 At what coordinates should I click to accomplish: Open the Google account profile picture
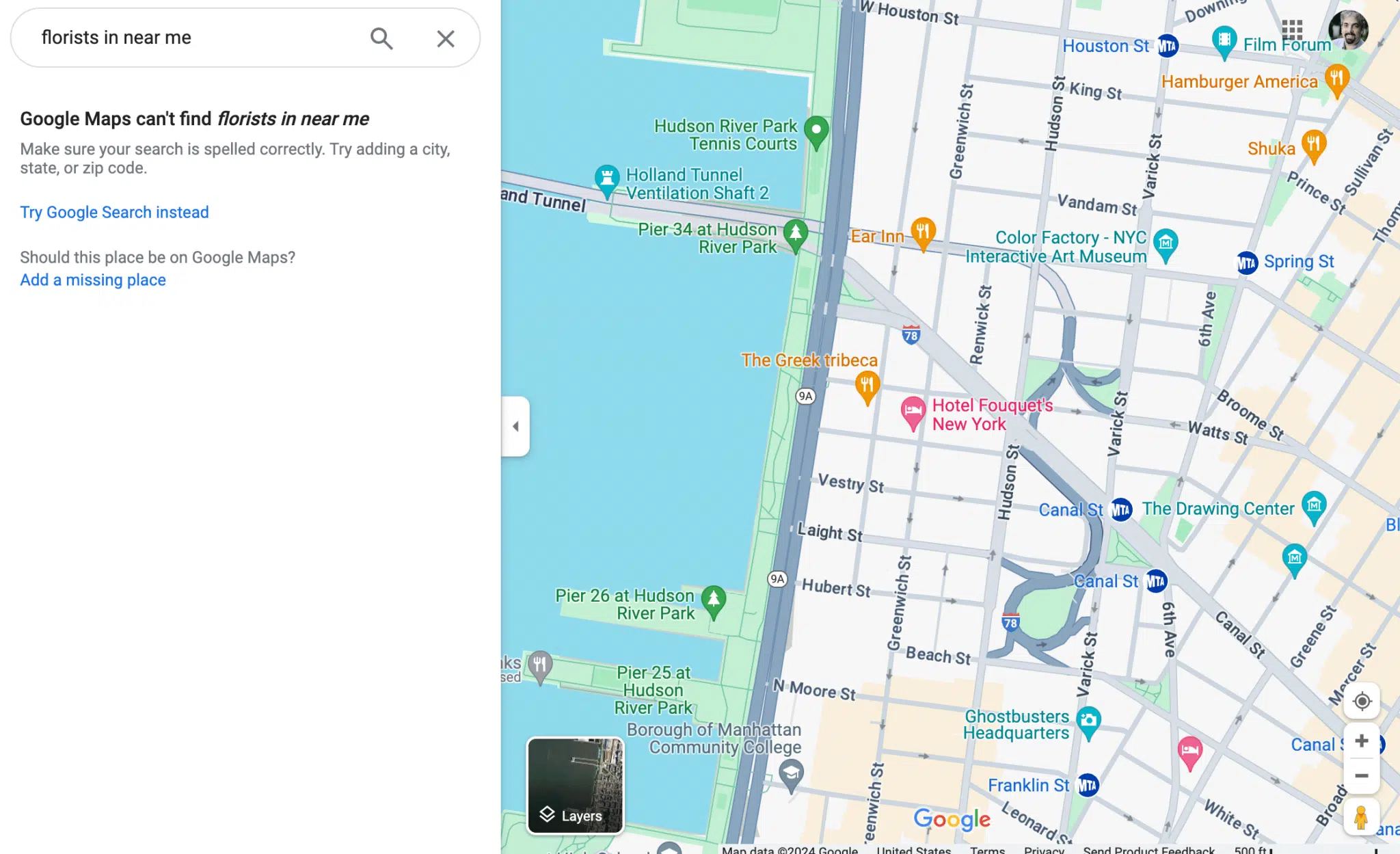pyautogui.click(x=1347, y=30)
